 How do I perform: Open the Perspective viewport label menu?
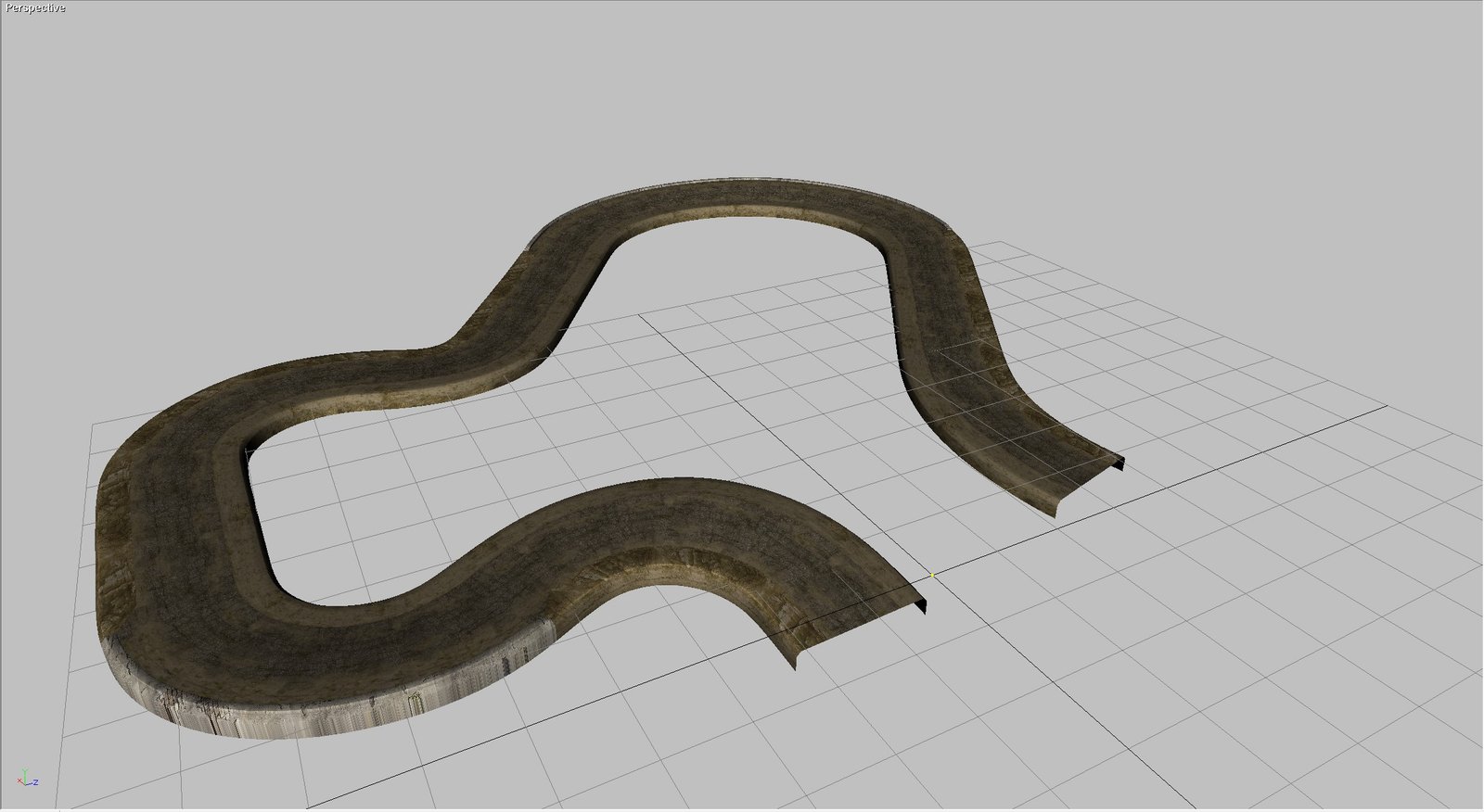click(35, 8)
